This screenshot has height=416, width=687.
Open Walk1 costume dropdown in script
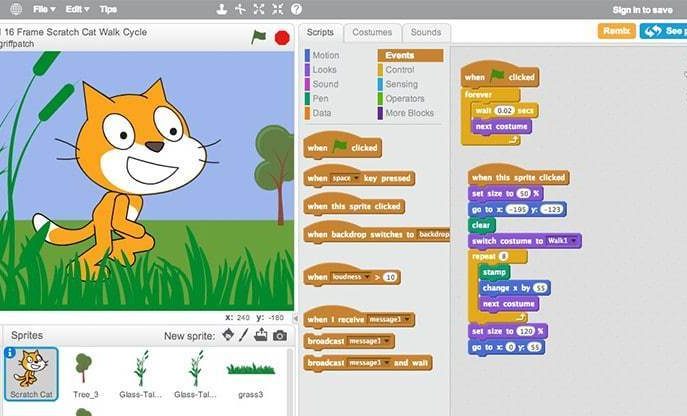click(562, 241)
